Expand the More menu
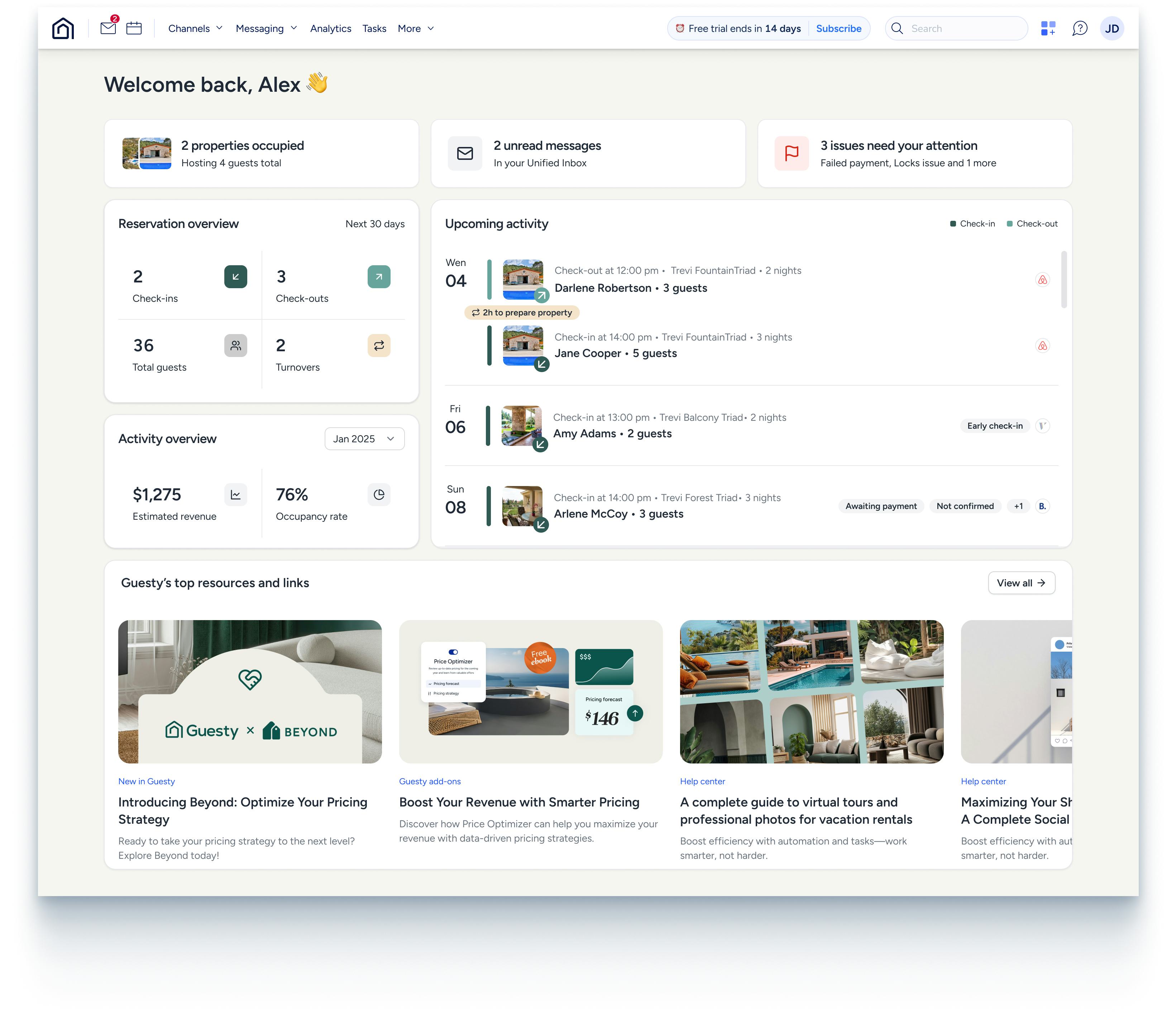1176x1028 pixels. click(415, 28)
